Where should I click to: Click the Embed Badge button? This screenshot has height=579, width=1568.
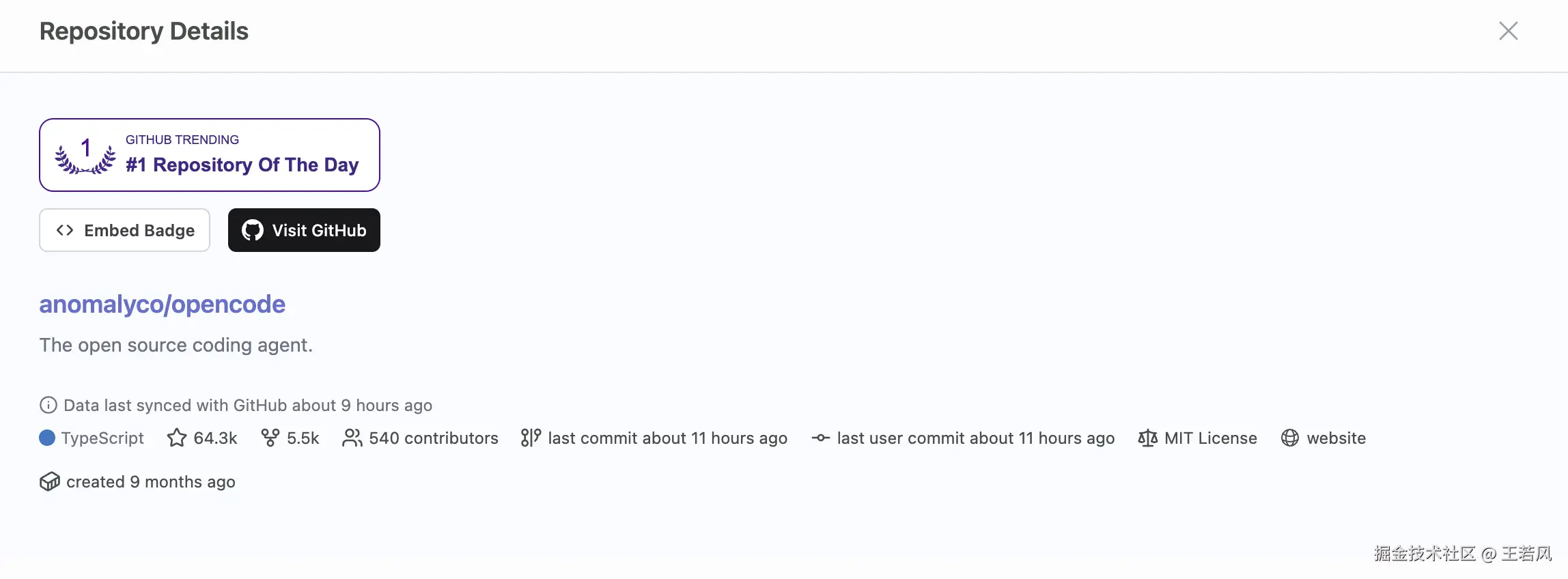coord(124,230)
